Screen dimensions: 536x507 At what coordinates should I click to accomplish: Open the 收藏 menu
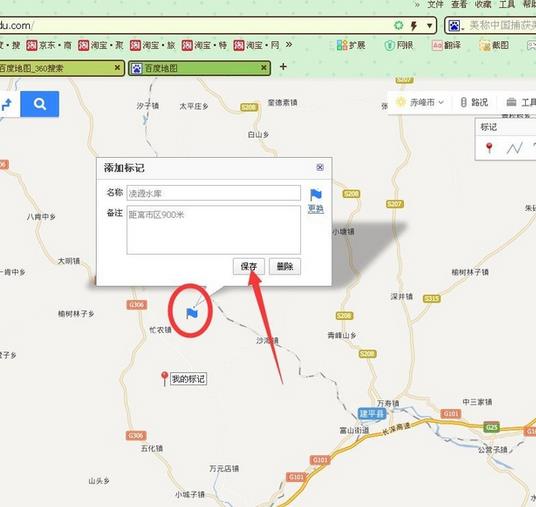point(483,4)
